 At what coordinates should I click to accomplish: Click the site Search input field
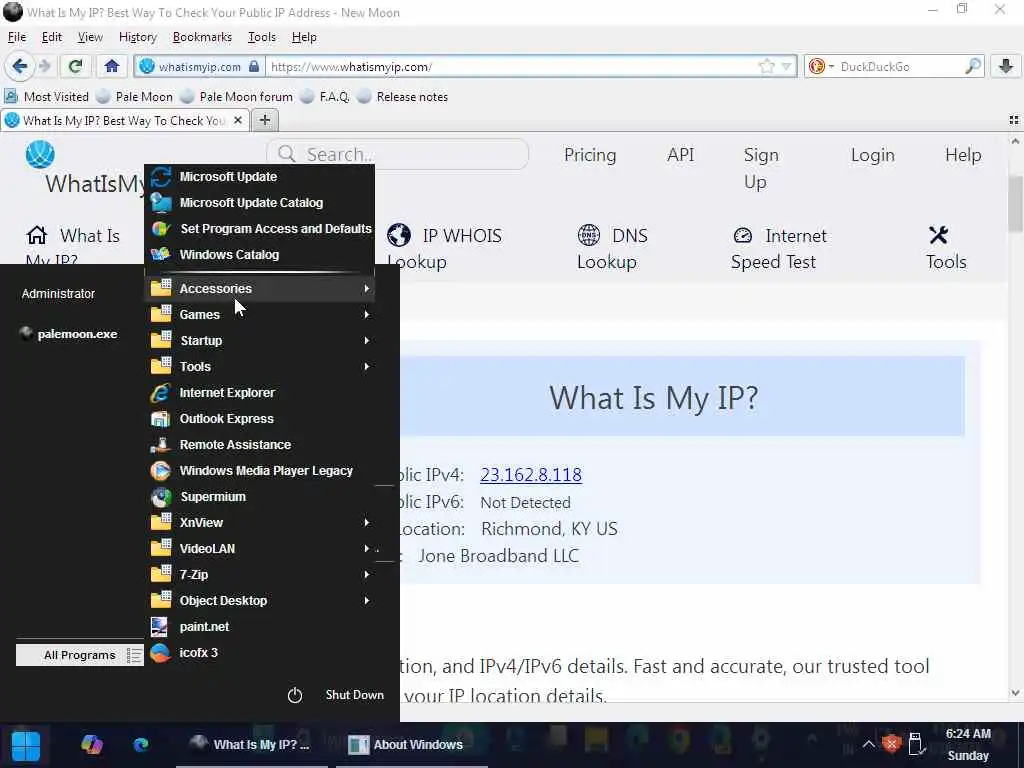point(398,154)
